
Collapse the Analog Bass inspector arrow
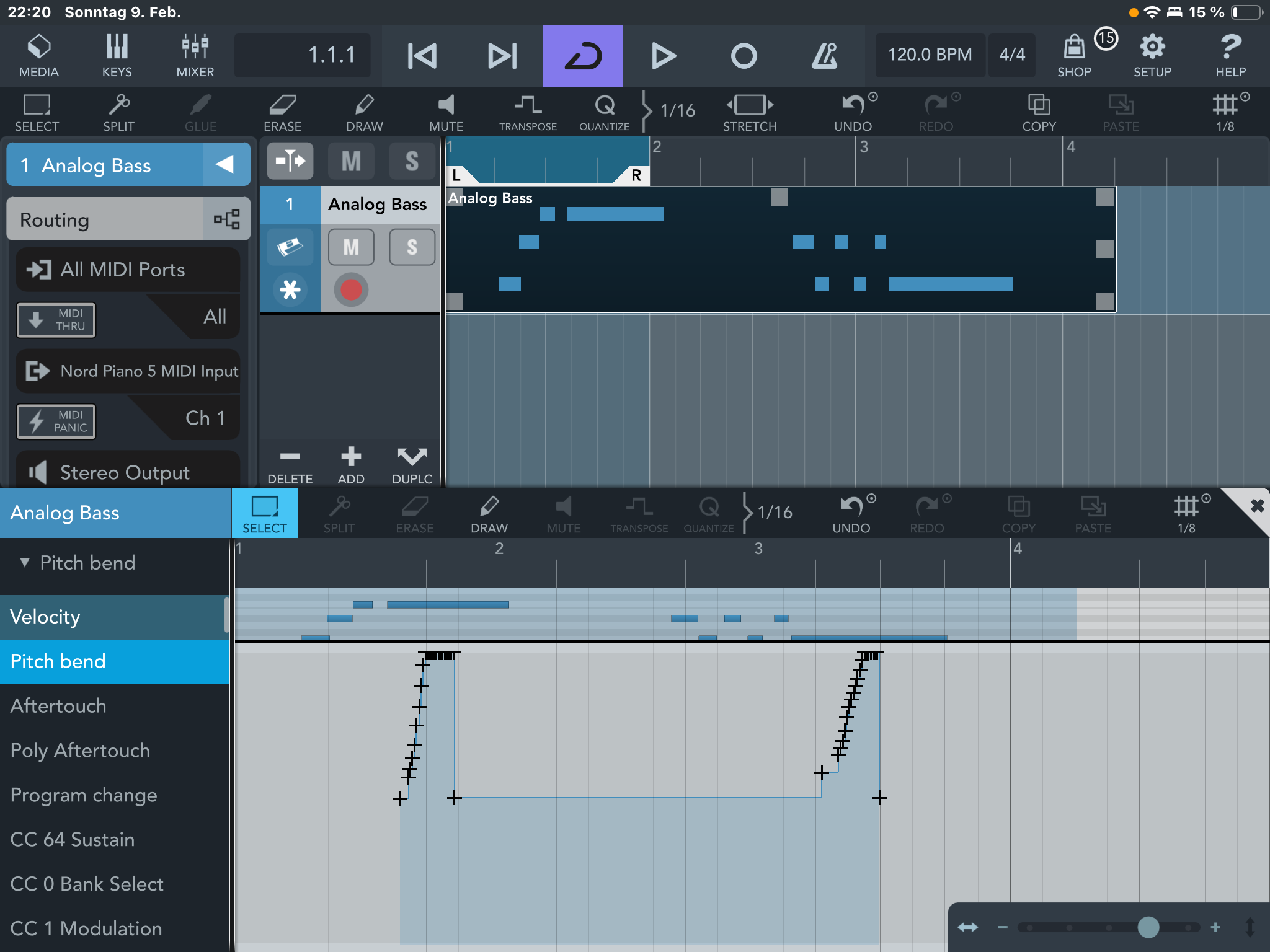(226, 164)
